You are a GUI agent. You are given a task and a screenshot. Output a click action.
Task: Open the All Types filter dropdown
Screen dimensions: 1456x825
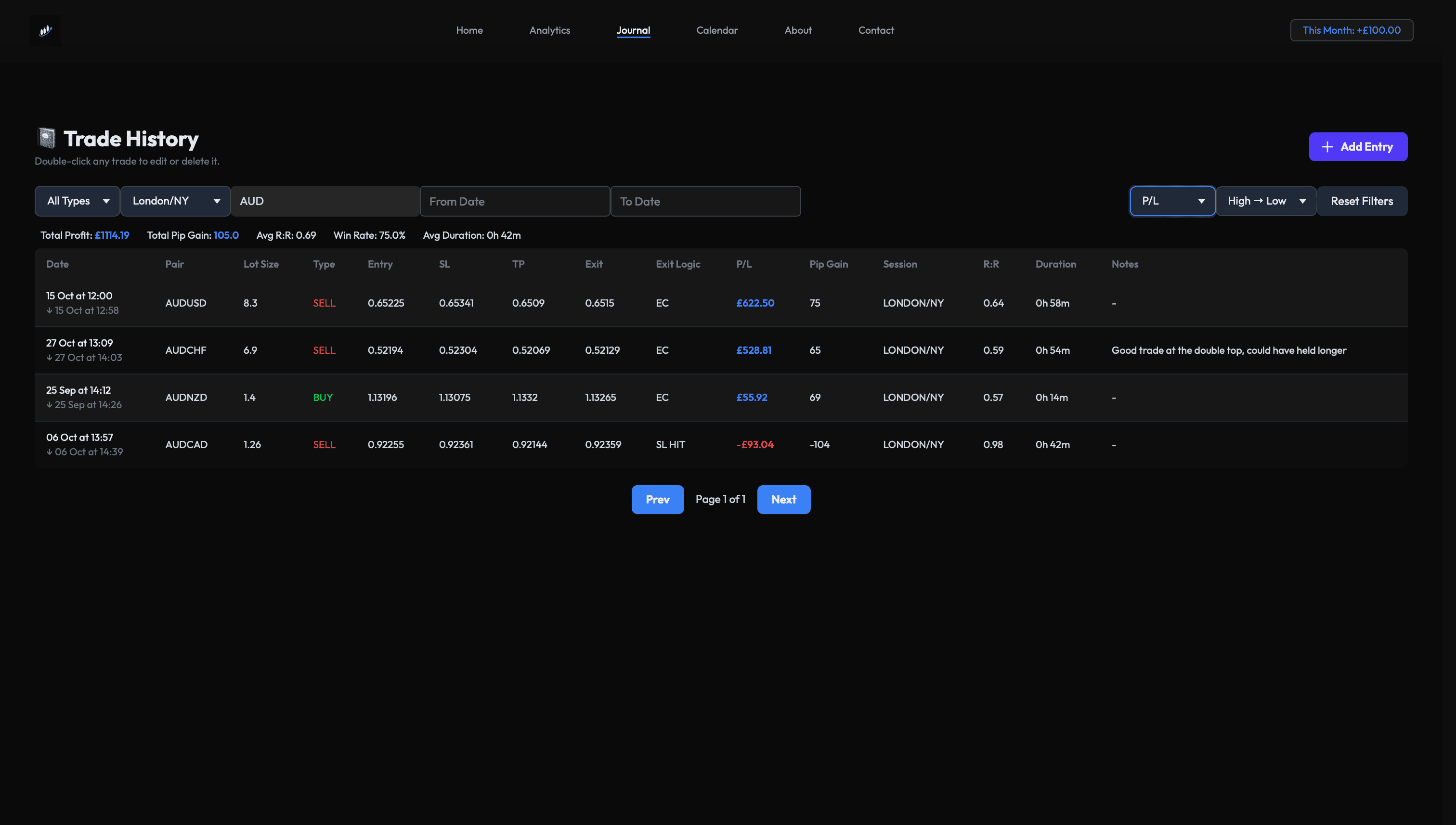[78, 201]
